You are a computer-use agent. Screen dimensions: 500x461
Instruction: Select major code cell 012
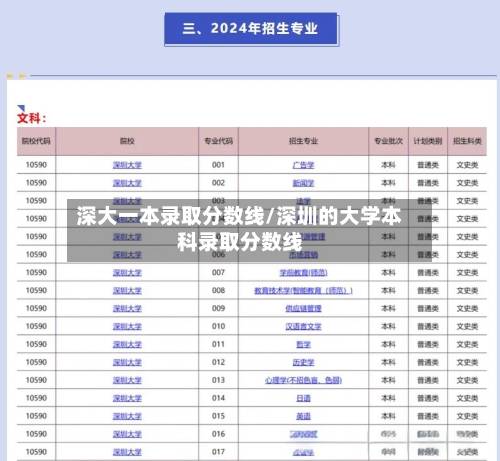(218, 362)
